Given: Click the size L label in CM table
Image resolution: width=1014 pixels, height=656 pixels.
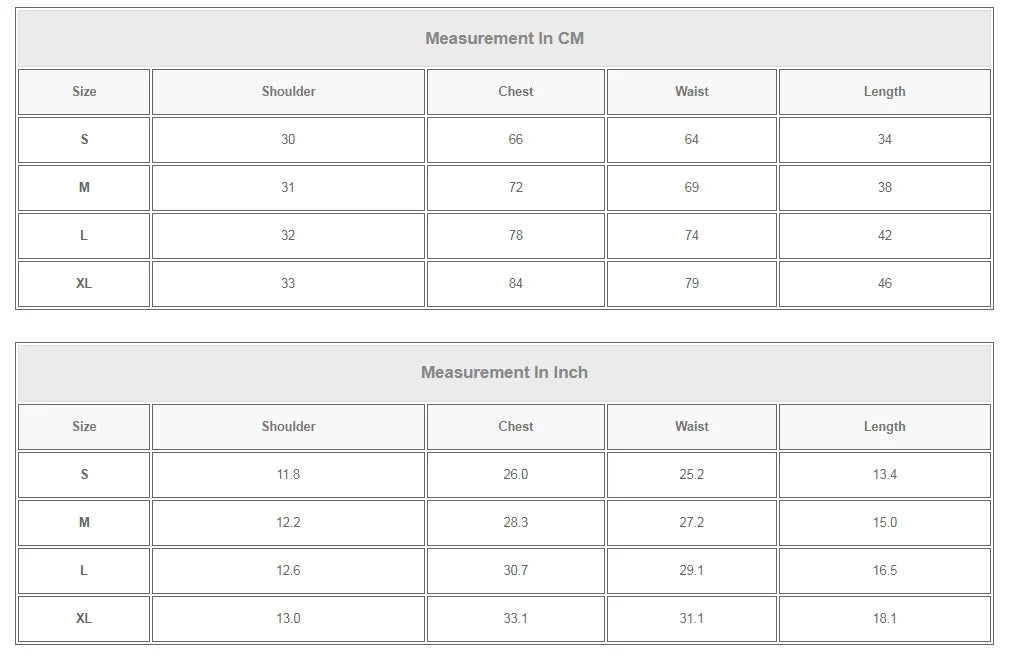Looking at the screenshot, I should [x=84, y=235].
